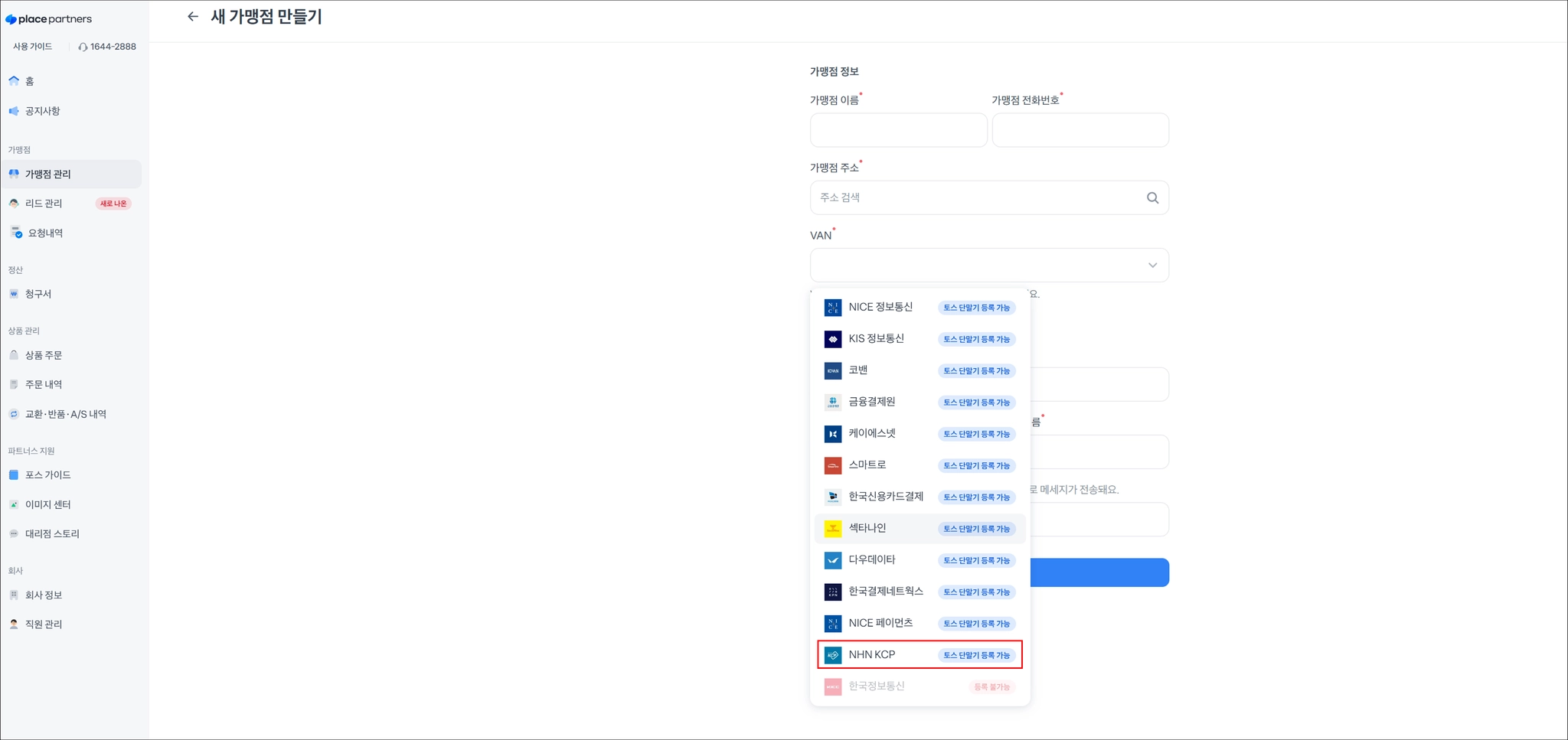
Task: Click the 파트너스 지원 sidebar section header
Action: [x=31, y=451]
